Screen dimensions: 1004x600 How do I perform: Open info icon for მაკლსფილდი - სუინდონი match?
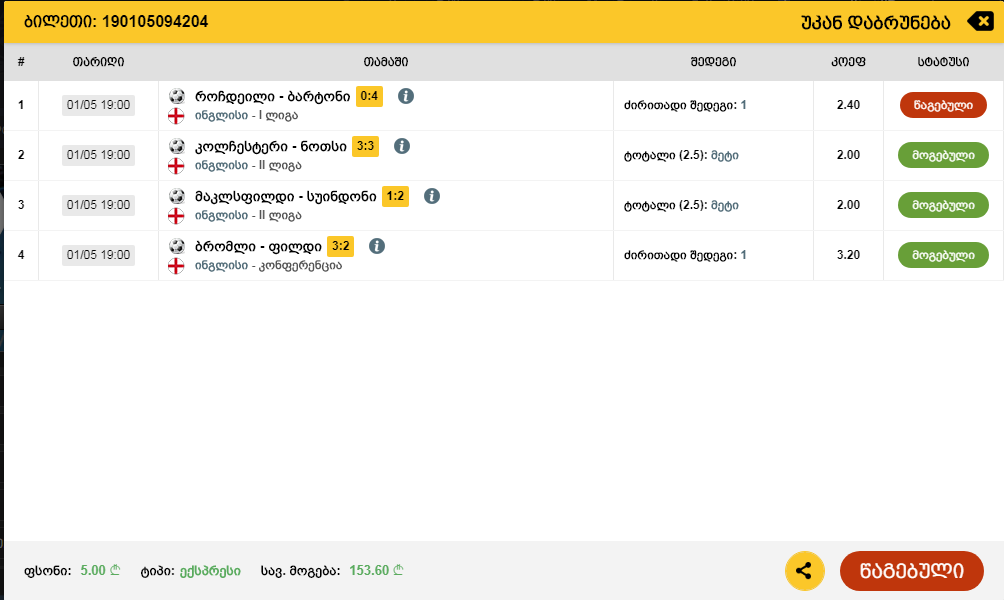[432, 196]
